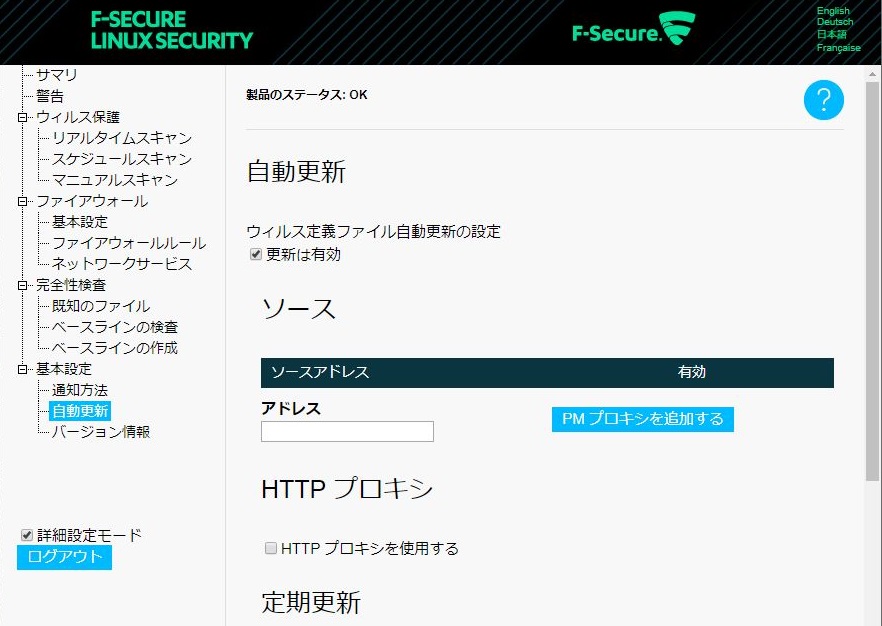Open help via the blue question mark icon

(x=824, y=100)
